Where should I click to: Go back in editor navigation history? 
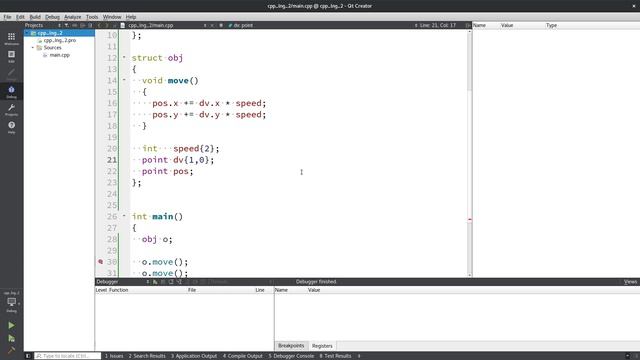pyautogui.click(x=99, y=25)
